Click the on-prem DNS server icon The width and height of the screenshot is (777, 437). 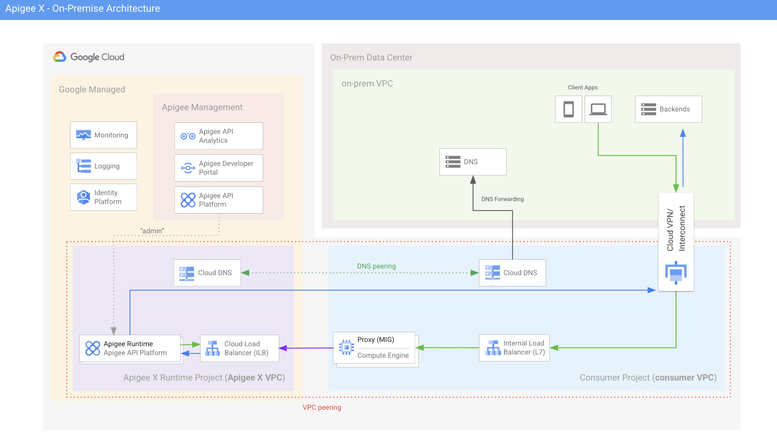click(x=453, y=162)
